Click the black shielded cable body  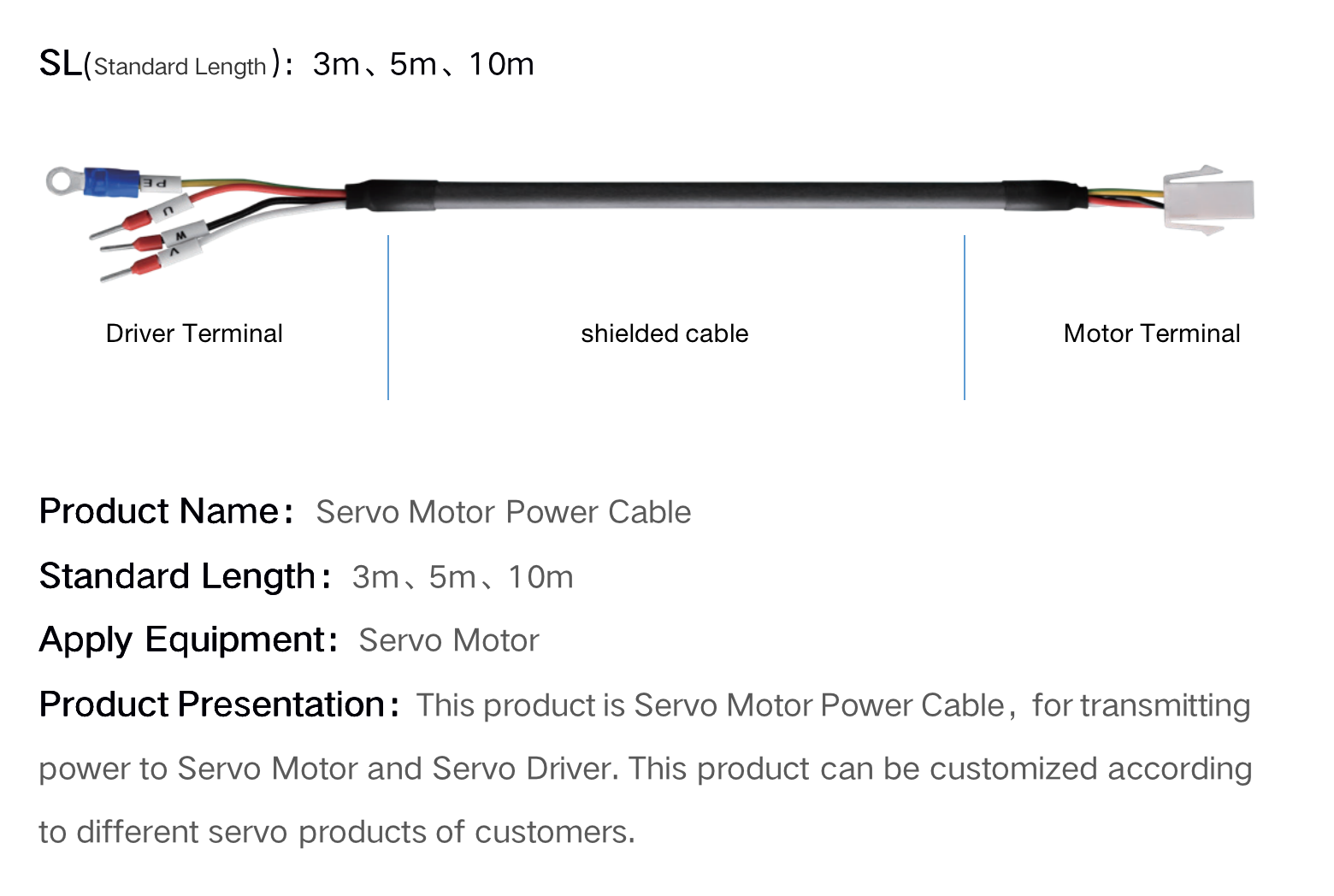(x=718, y=195)
